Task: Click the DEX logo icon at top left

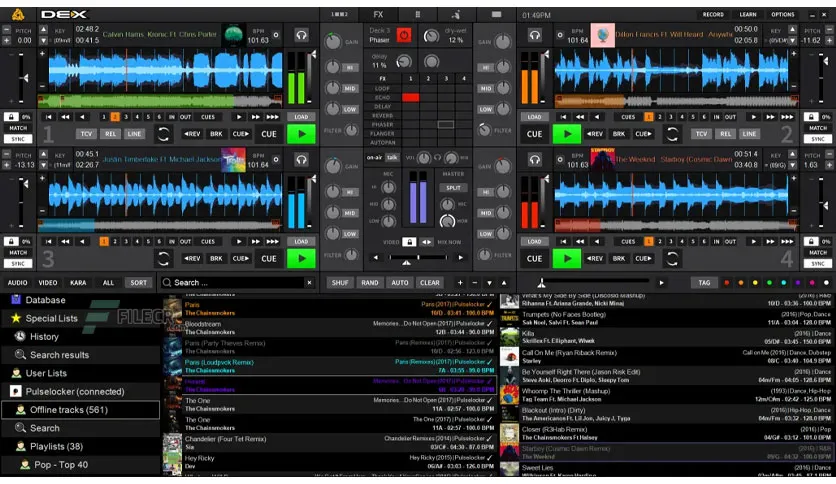Action: pos(19,14)
